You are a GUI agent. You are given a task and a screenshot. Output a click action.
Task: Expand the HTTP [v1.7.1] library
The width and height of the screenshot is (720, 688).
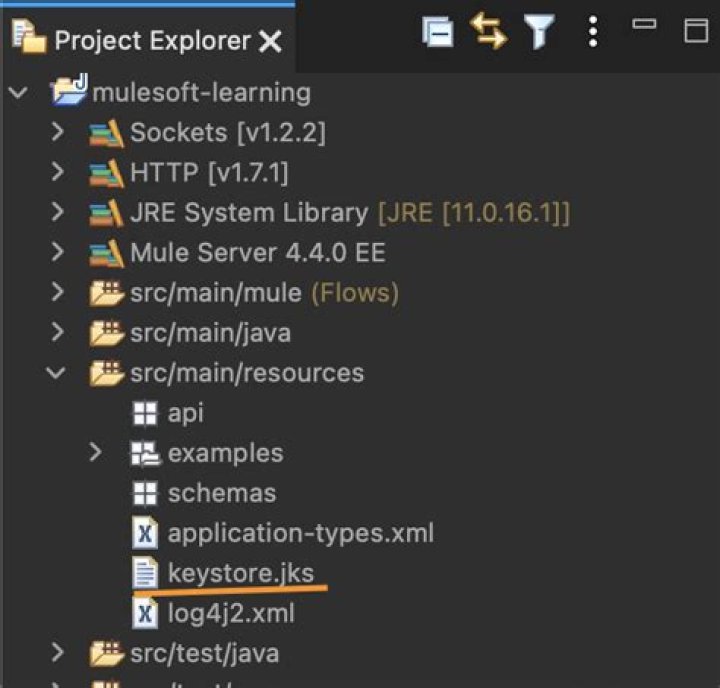pos(58,172)
